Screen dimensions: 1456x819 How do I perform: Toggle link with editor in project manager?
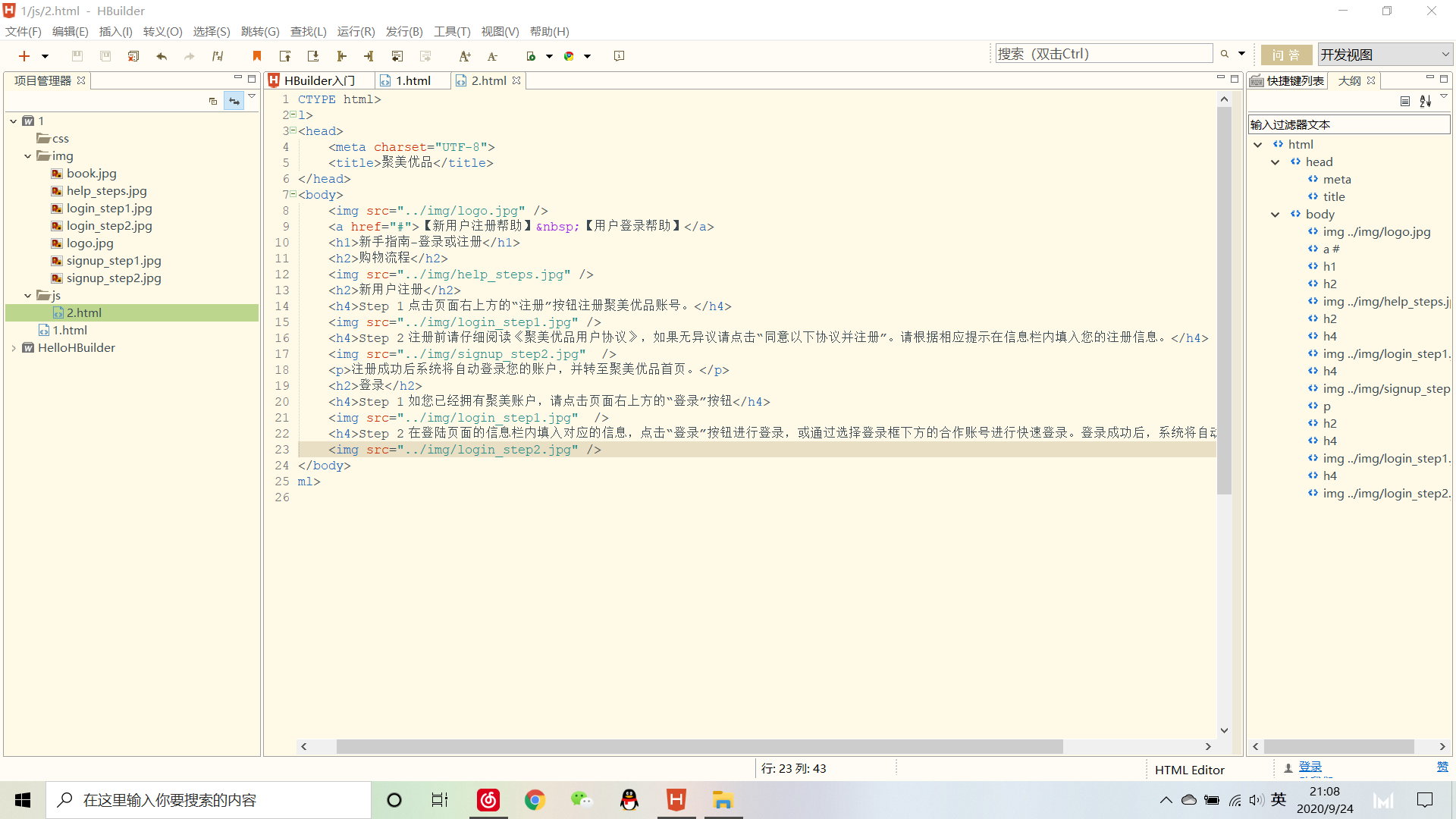(x=234, y=101)
